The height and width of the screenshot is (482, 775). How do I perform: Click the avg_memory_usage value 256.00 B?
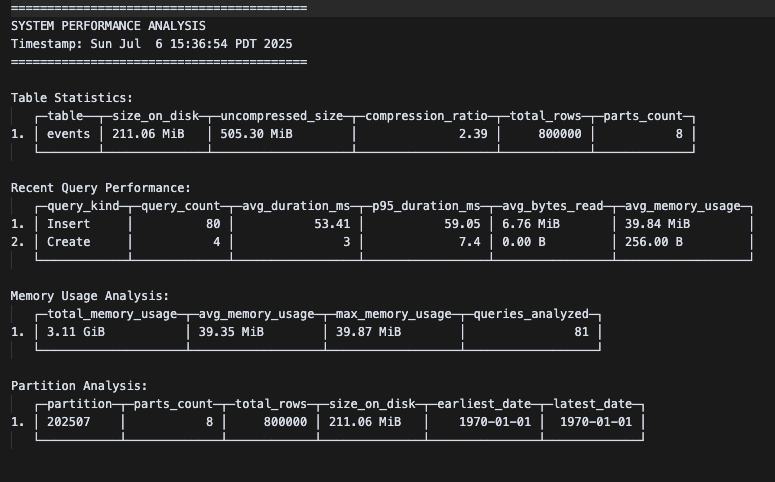(x=653, y=242)
